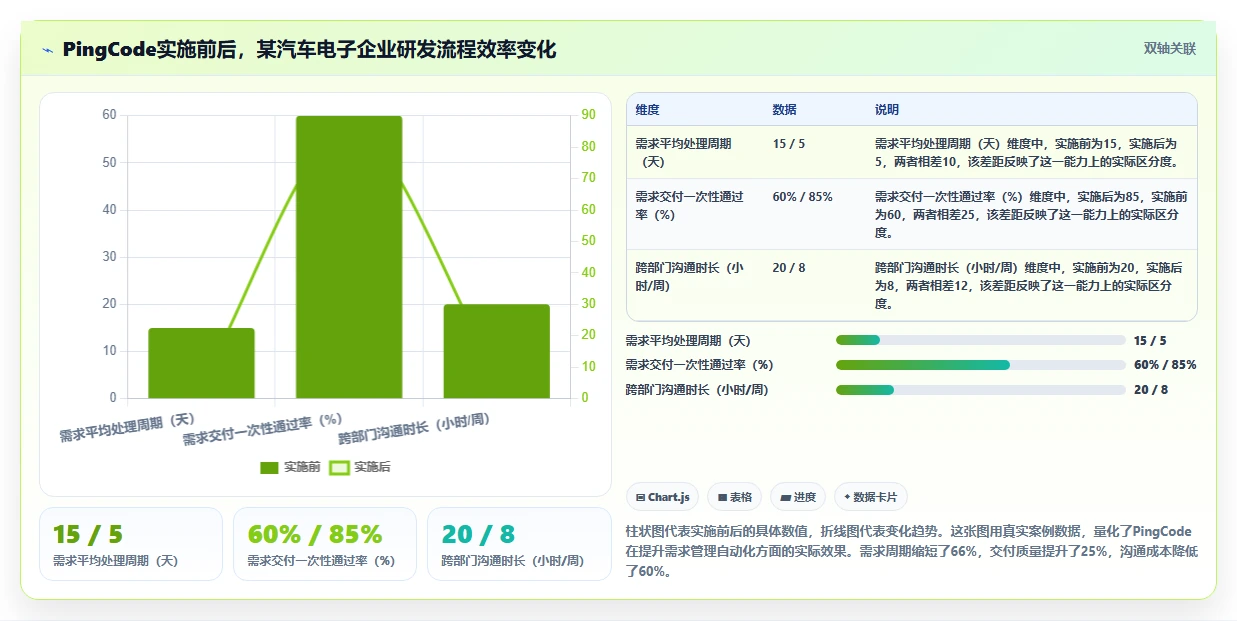This screenshot has width=1237, height=621.
Task: Toggle the 实施后 legend swatch
Action: 340,467
